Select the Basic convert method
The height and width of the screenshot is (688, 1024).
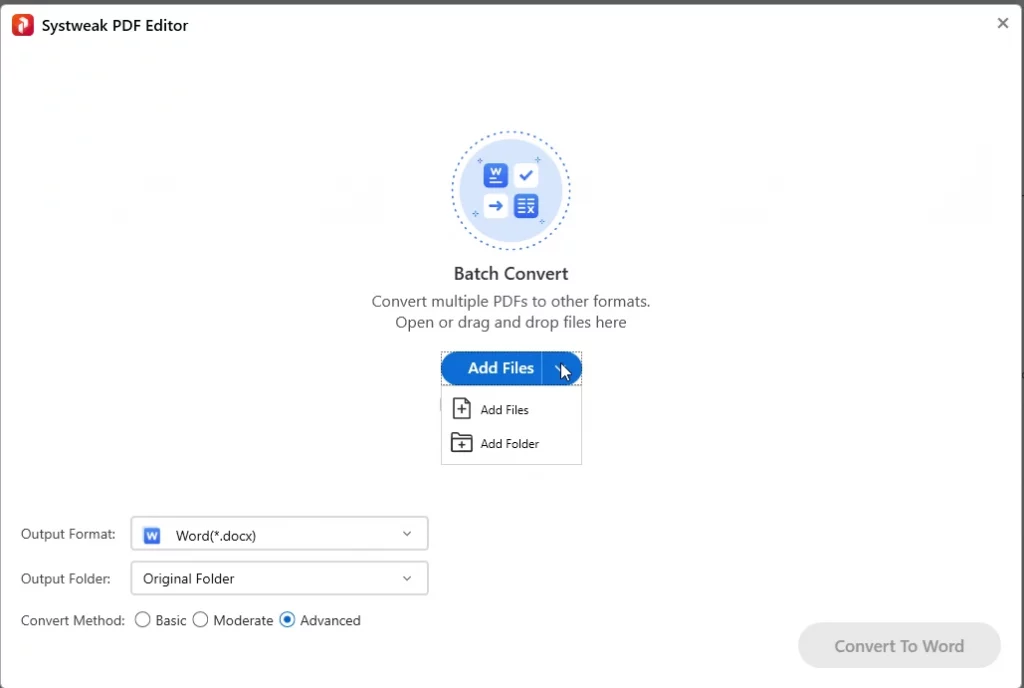142,620
